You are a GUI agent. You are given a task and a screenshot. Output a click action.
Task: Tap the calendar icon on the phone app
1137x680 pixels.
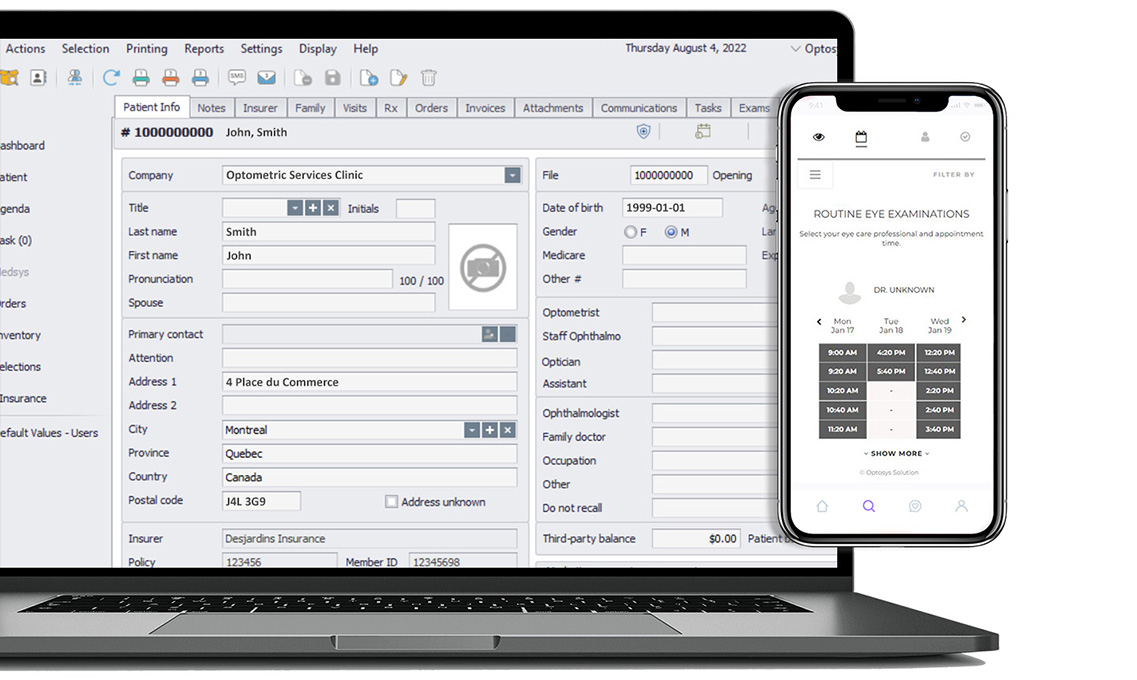(861, 137)
